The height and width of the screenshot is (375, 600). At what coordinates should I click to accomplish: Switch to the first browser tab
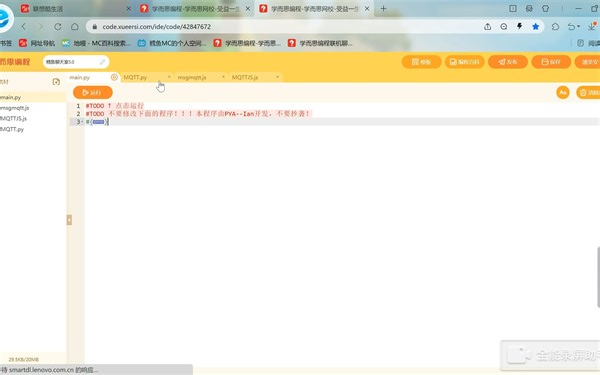(75, 8)
